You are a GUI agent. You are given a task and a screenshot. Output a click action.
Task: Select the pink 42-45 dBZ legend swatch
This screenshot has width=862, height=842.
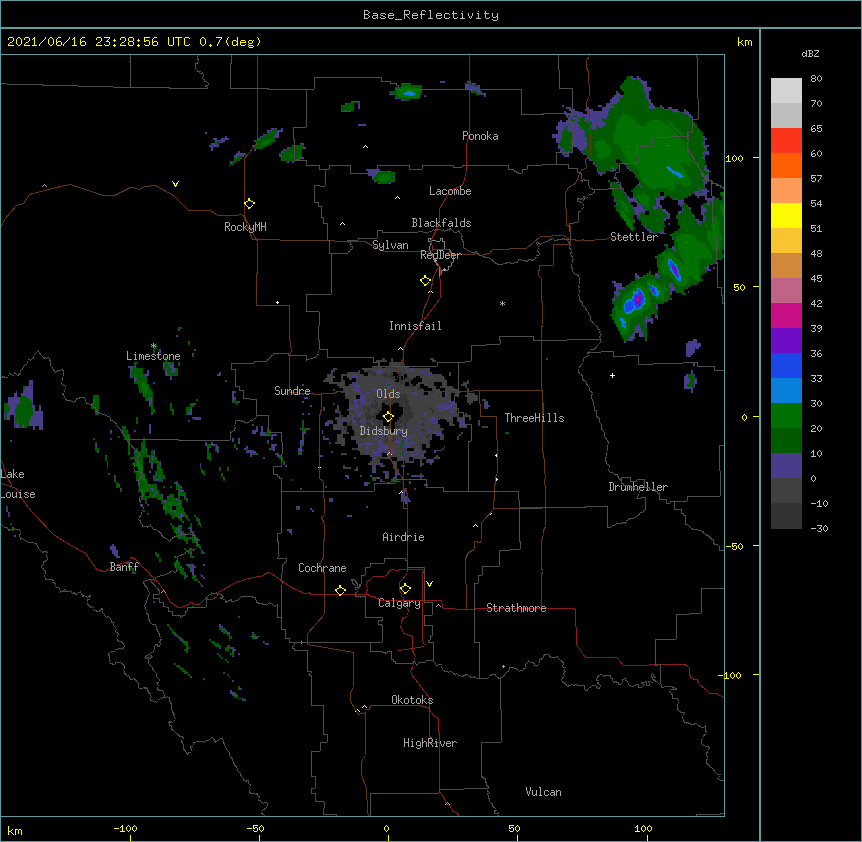(x=786, y=291)
